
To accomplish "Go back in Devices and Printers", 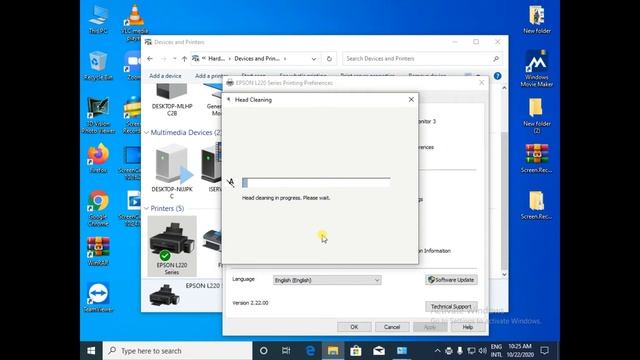I will pos(150,59).
